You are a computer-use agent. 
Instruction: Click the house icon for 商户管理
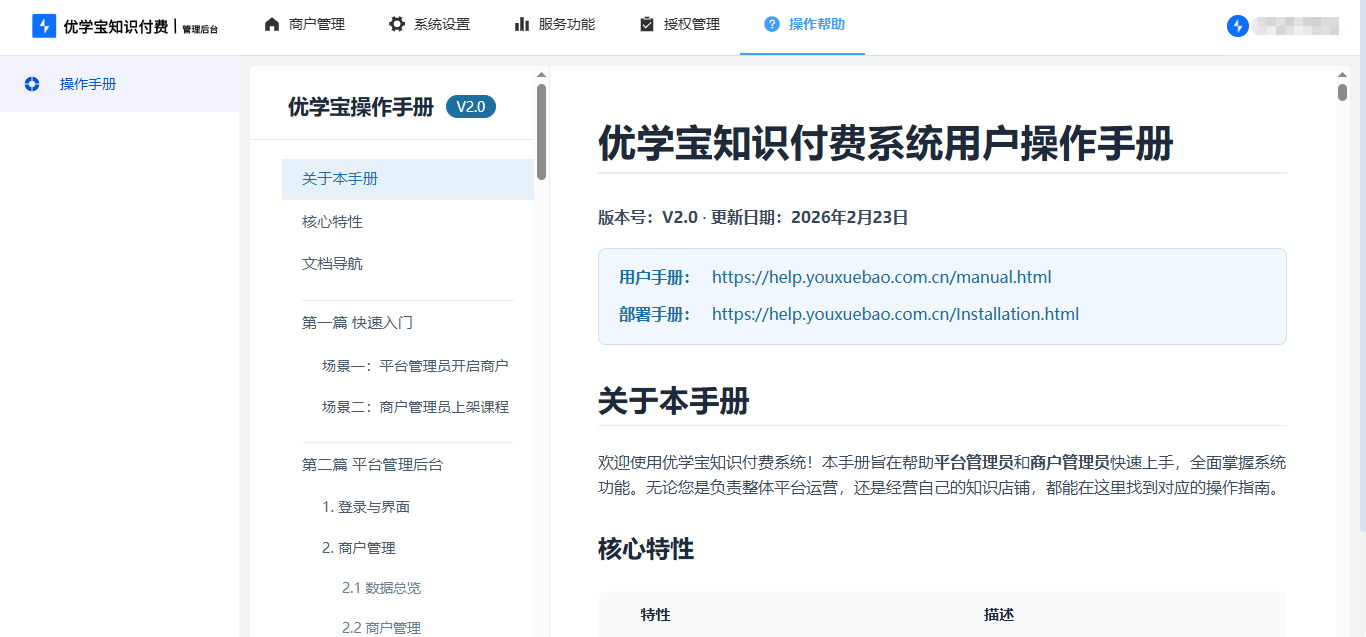272,24
